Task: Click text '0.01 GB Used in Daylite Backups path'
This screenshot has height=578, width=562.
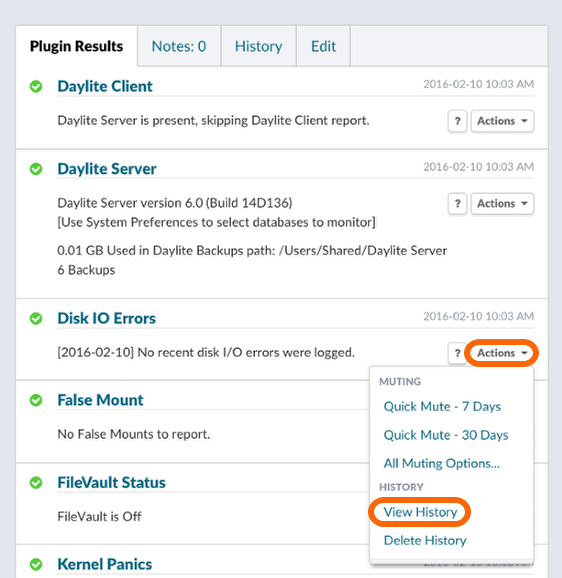Action: [x=166, y=251]
